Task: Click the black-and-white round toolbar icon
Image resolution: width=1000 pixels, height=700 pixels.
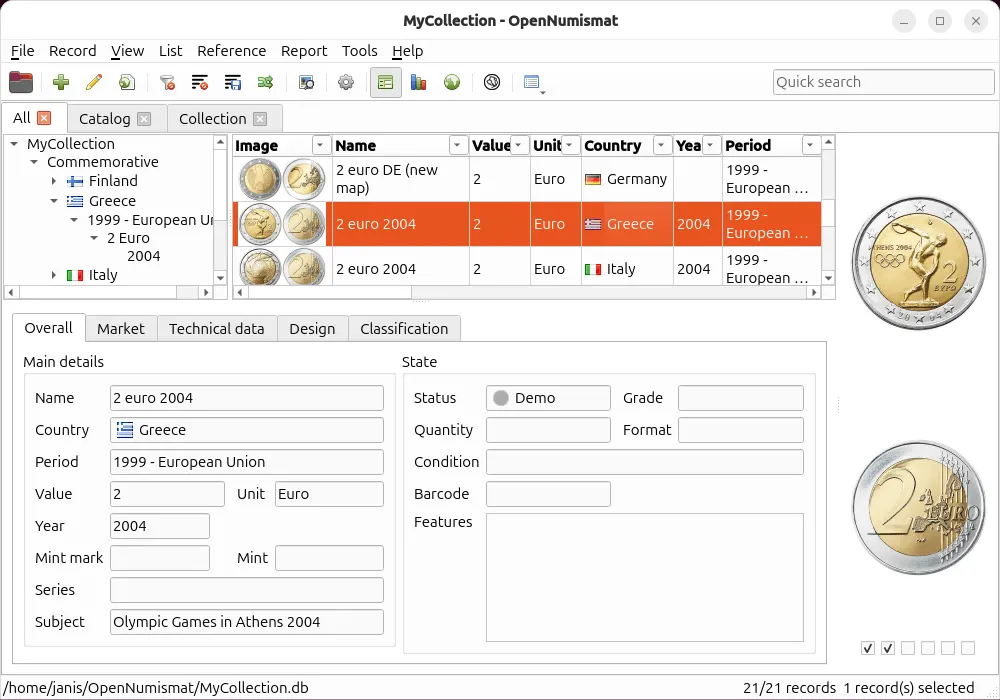Action: click(492, 82)
